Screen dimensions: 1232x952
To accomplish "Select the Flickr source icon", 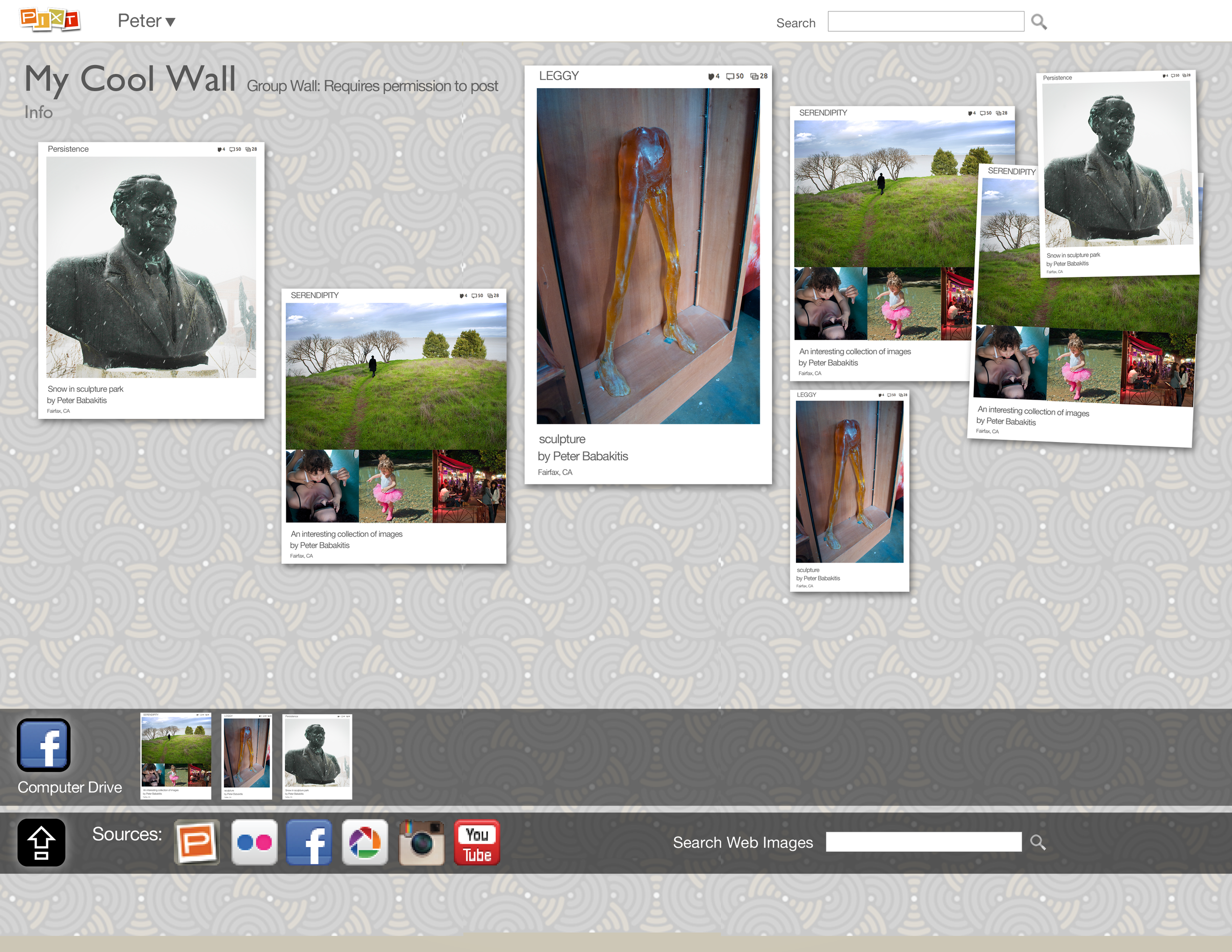I will point(254,842).
